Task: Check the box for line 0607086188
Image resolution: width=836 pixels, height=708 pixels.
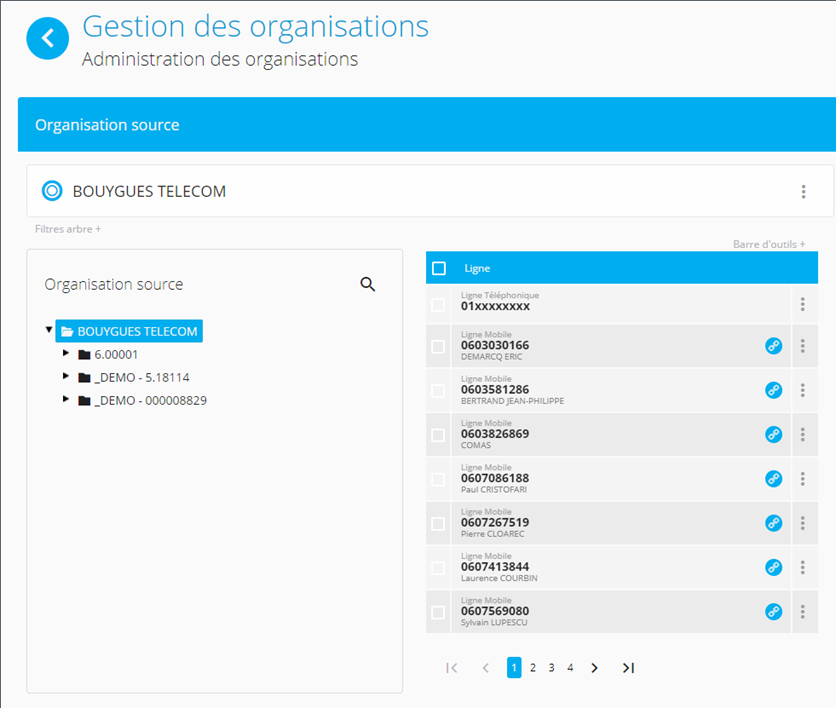Action: [x=438, y=479]
